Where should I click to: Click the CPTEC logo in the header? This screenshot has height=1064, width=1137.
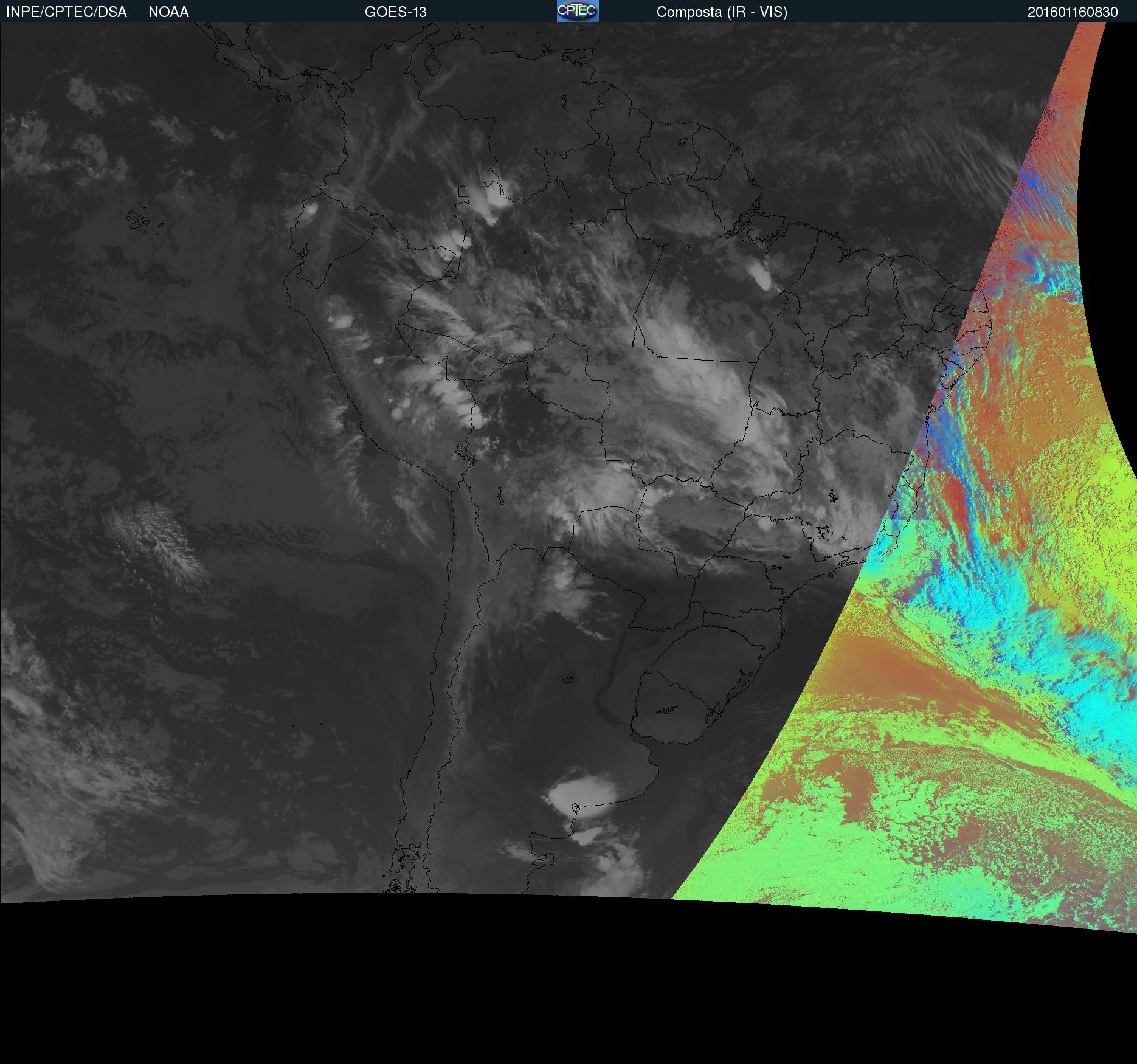577,11
